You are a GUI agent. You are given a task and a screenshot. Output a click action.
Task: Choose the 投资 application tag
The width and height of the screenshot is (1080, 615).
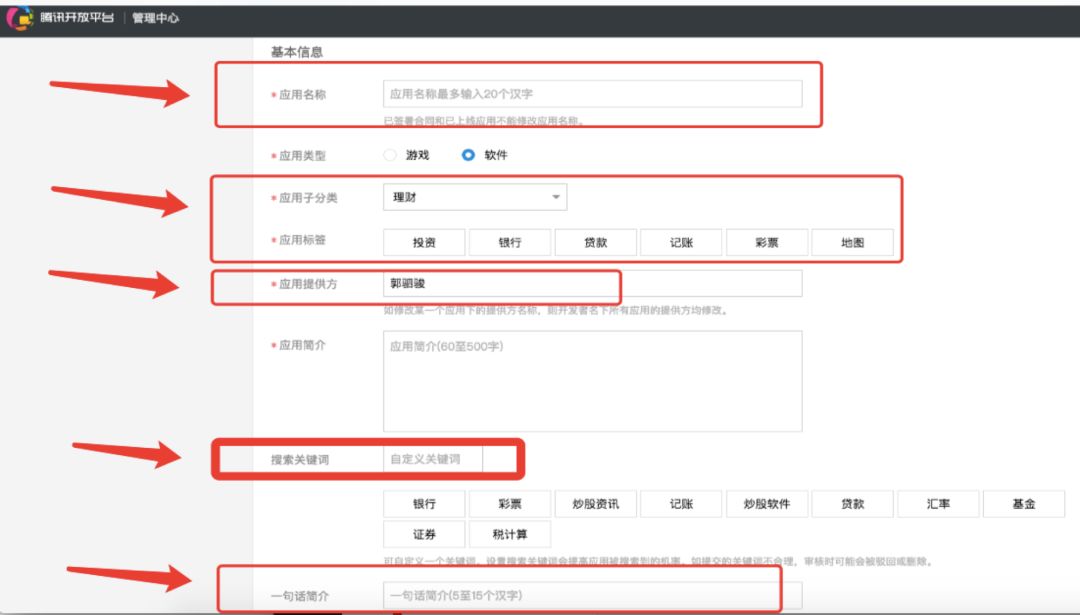(x=424, y=243)
